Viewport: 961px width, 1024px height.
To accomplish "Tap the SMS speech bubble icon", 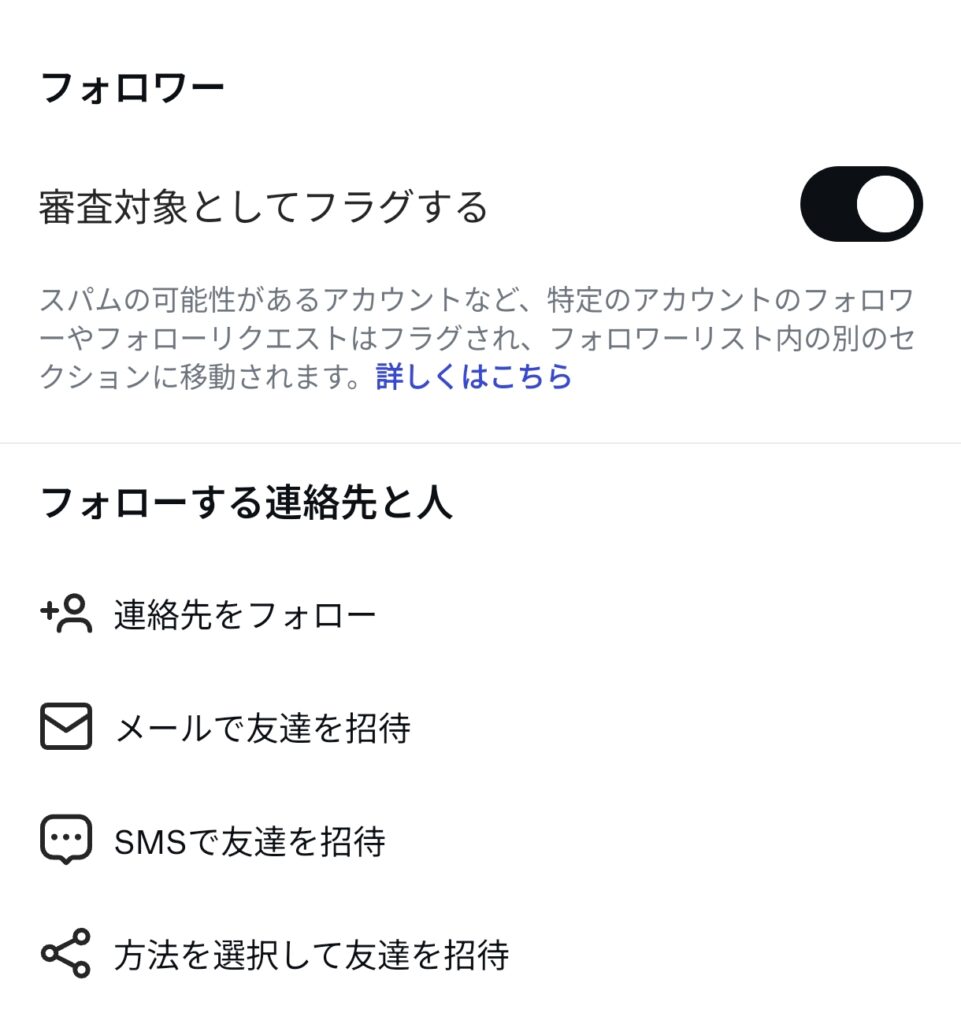I will tap(66, 840).
